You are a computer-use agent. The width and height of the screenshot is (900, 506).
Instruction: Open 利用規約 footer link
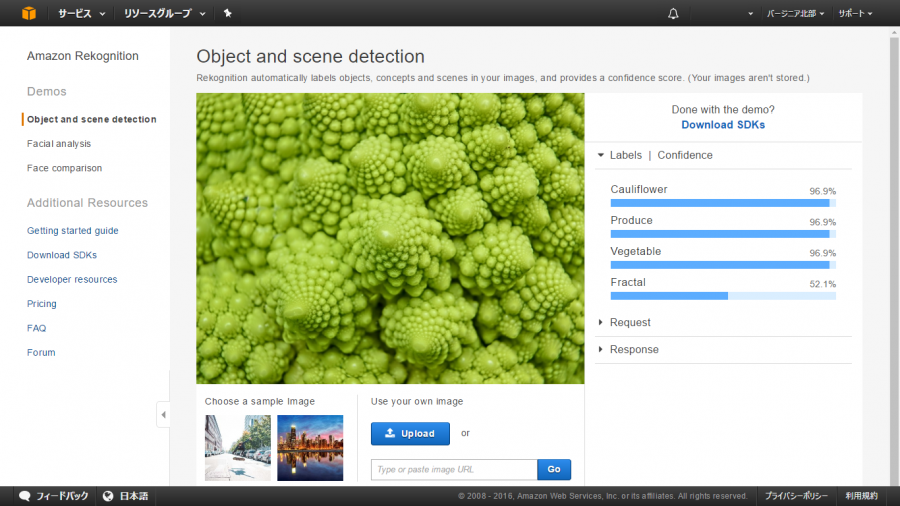click(861, 496)
